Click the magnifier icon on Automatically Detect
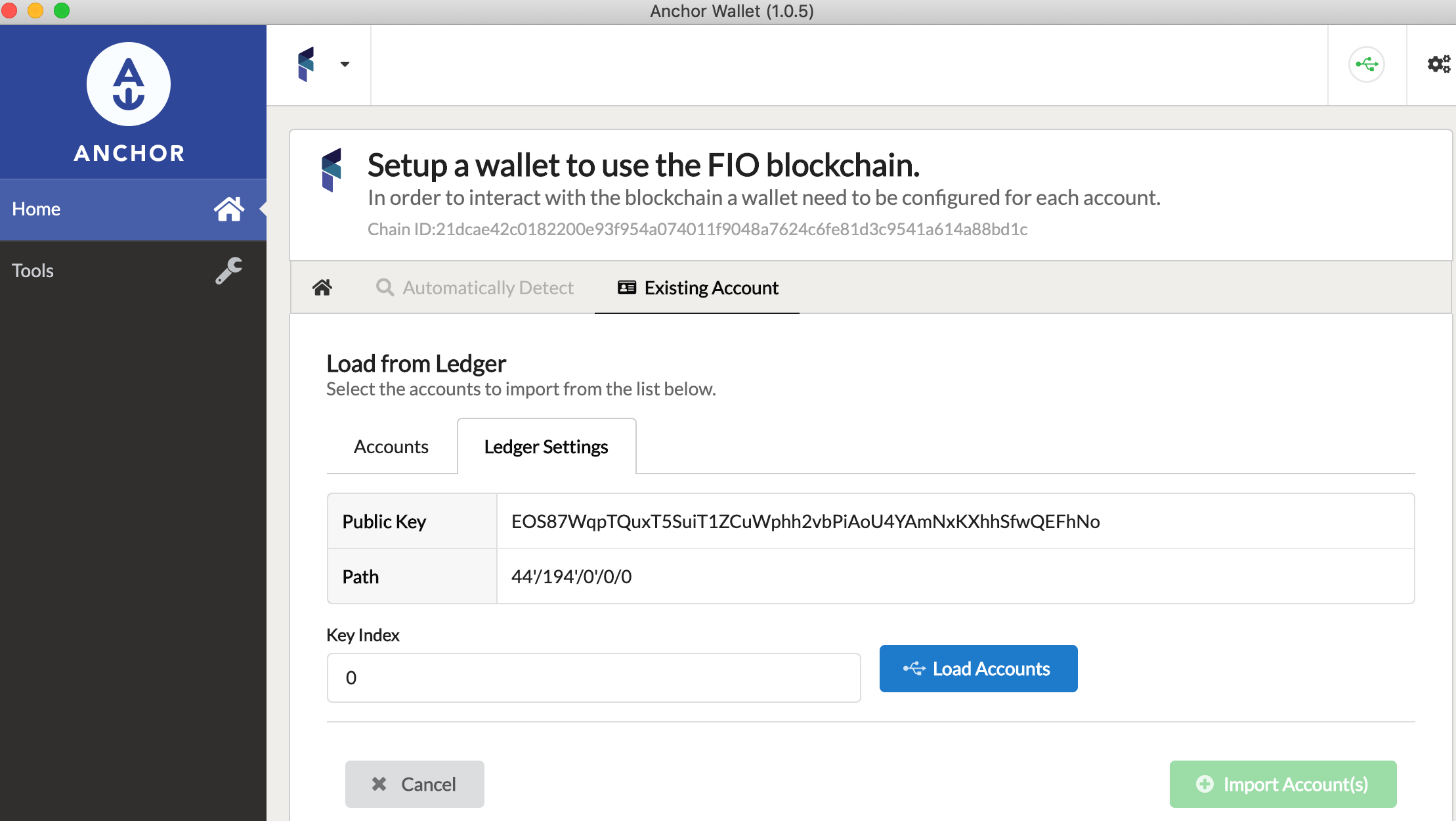Screen dimensions: 1456x821 (385, 287)
